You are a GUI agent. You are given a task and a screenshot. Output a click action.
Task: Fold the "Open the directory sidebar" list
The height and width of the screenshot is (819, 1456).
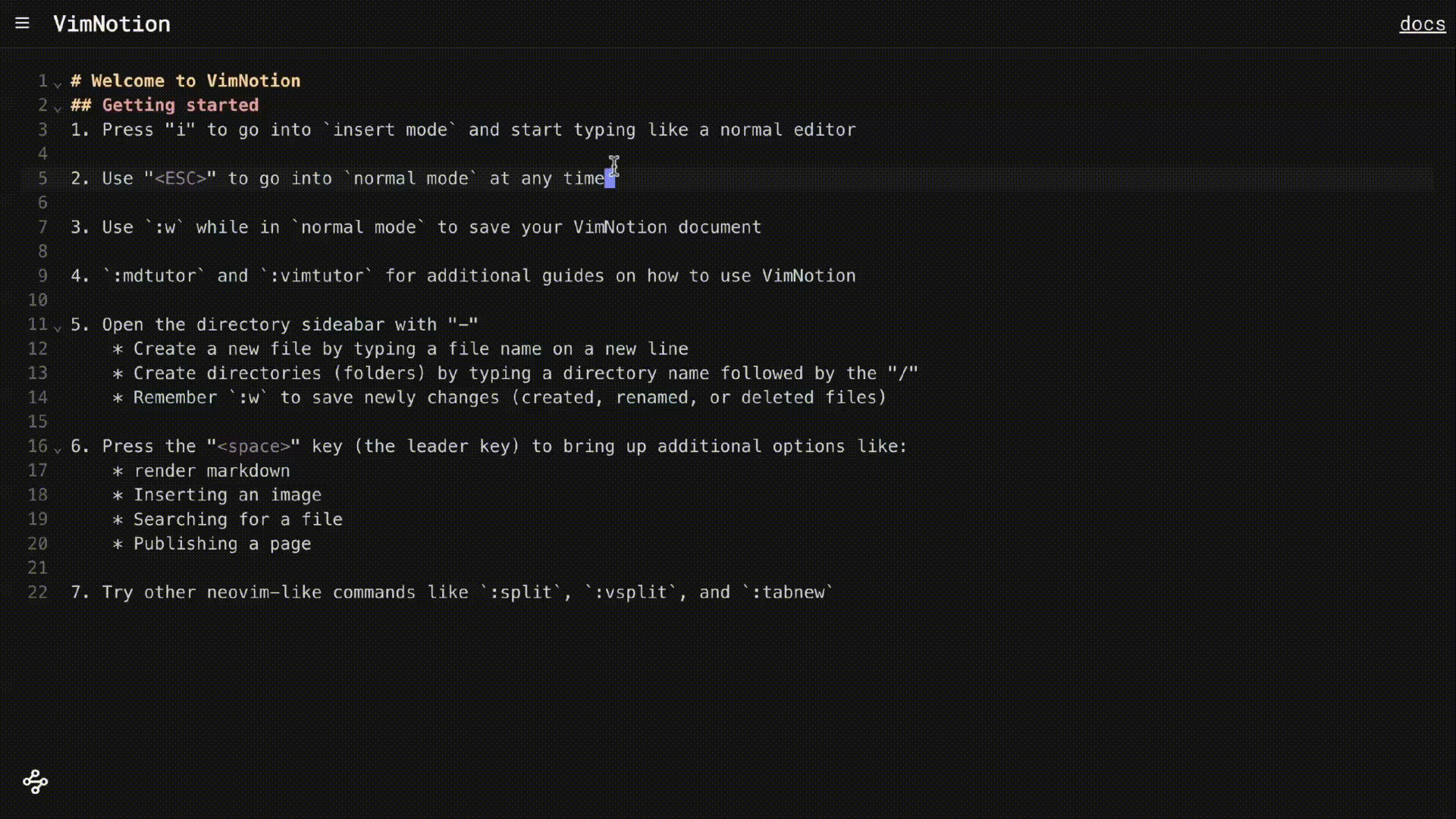pyautogui.click(x=58, y=328)
